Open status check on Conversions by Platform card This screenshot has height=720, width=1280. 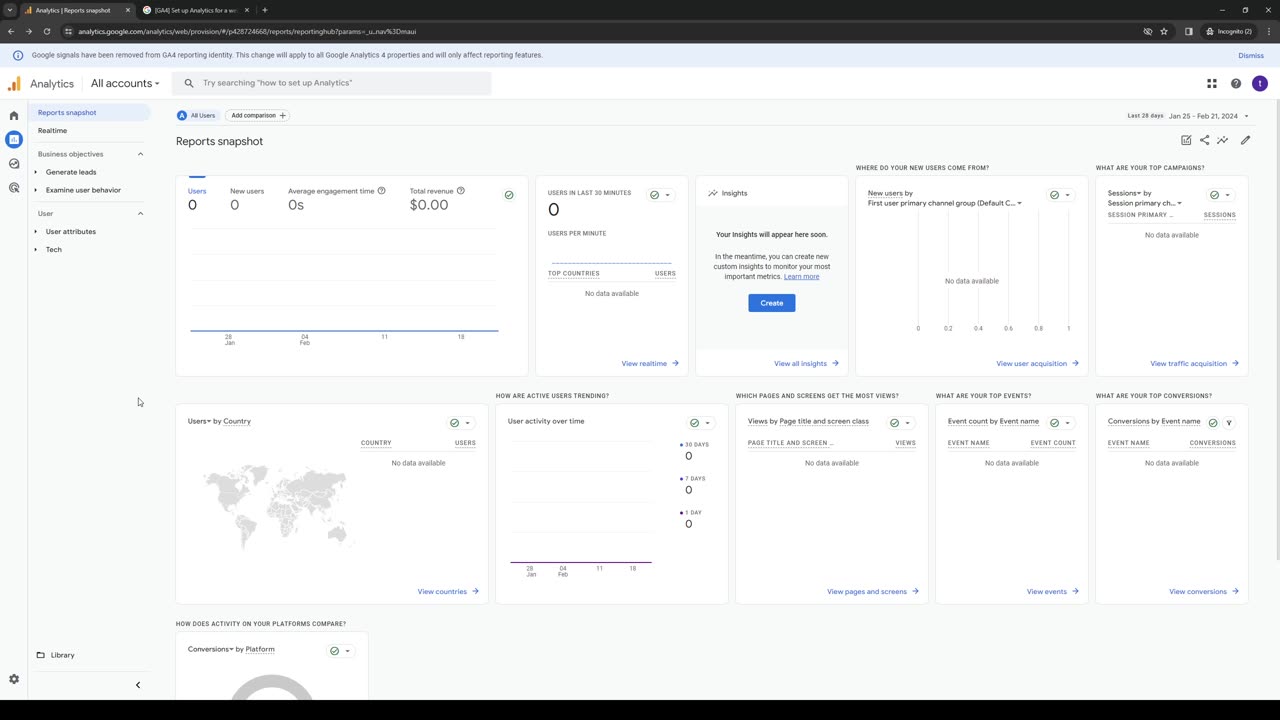pos(340,651)
